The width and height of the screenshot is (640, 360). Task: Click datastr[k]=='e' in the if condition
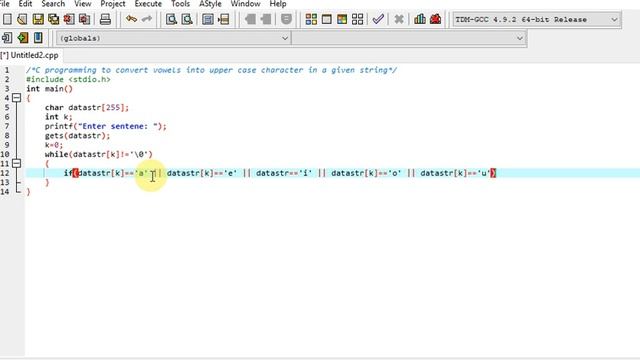[202, 173]
